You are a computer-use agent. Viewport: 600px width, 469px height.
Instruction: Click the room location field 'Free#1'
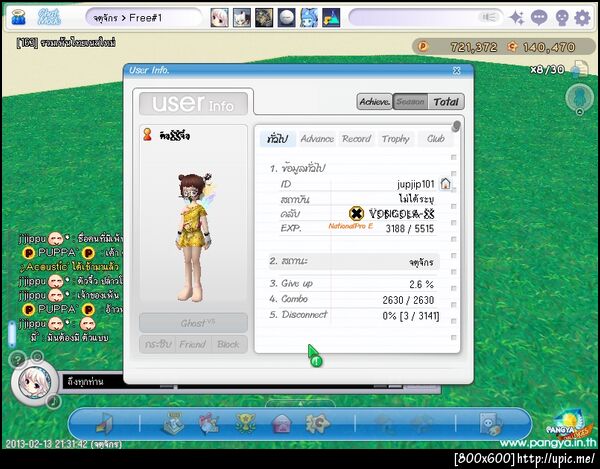pyautogui.click(x=143, y=18)
